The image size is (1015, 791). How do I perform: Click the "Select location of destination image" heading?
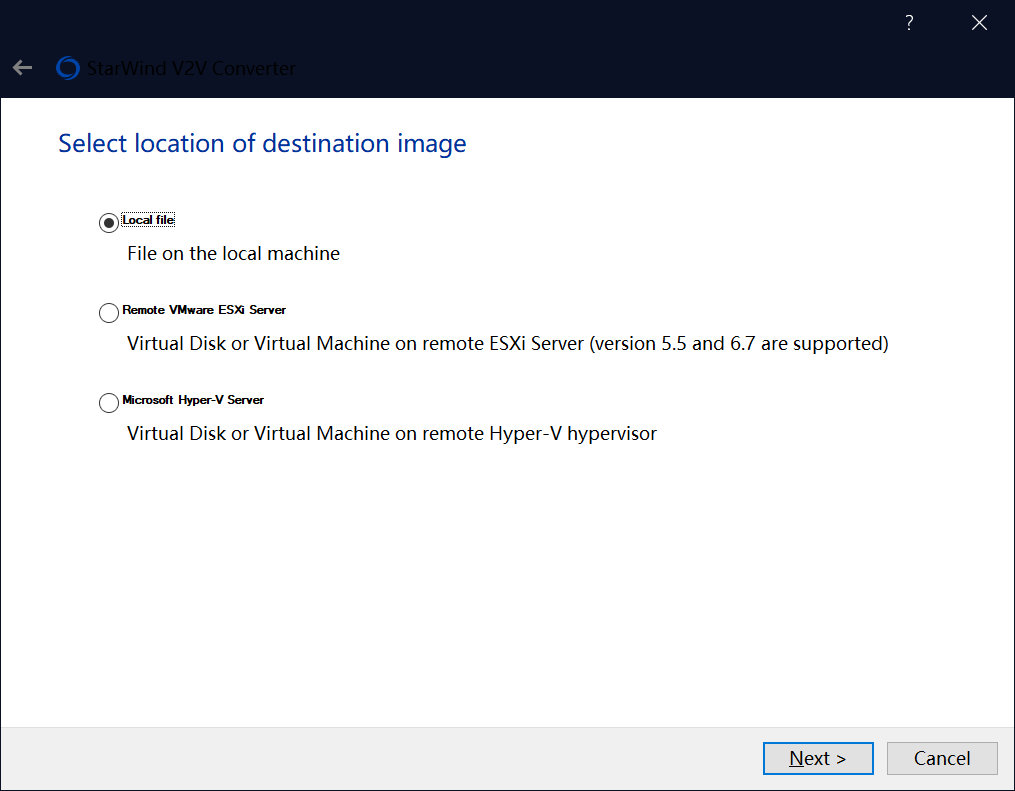tap(262, 144)
